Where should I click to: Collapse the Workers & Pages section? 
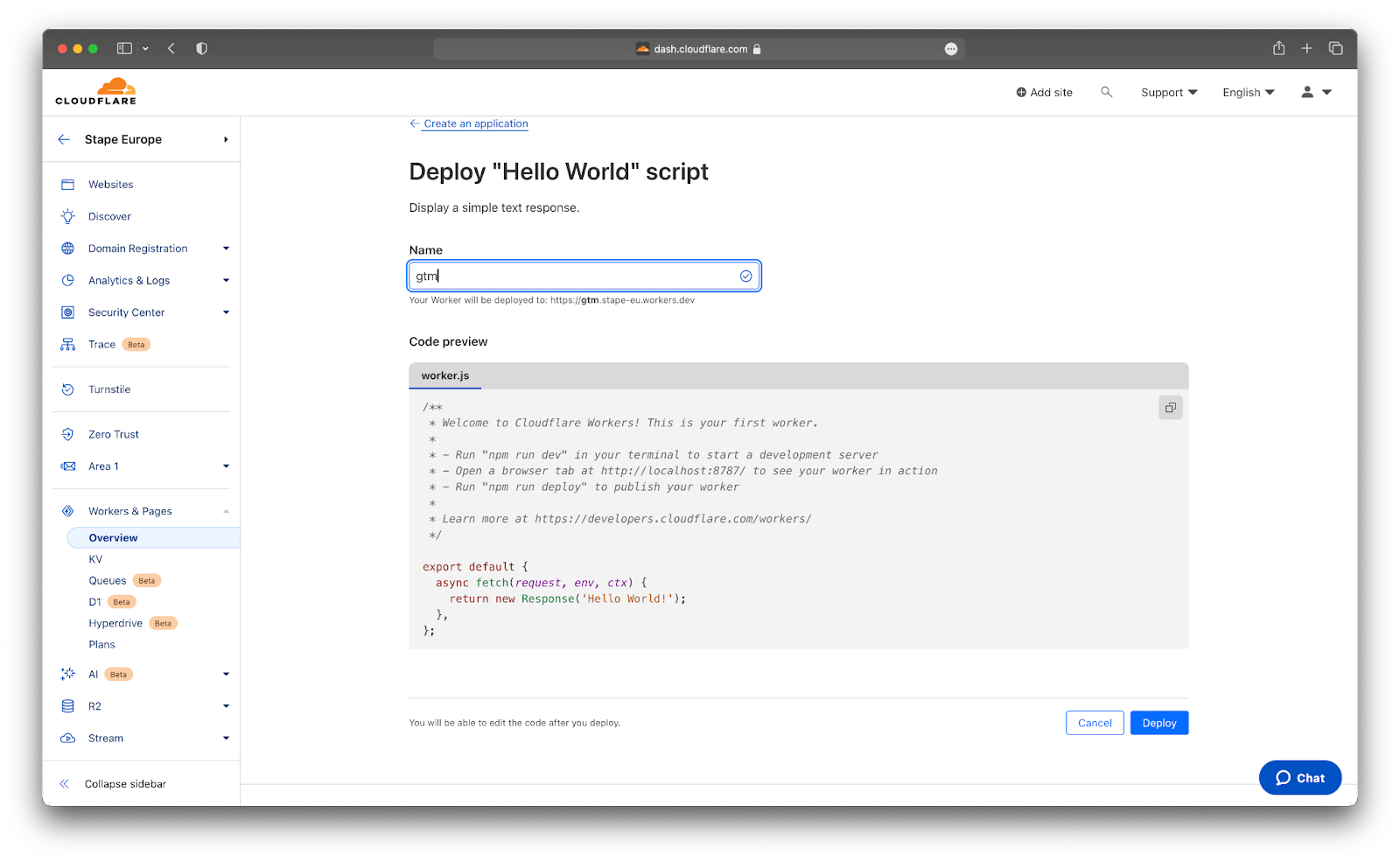point(226,511)
